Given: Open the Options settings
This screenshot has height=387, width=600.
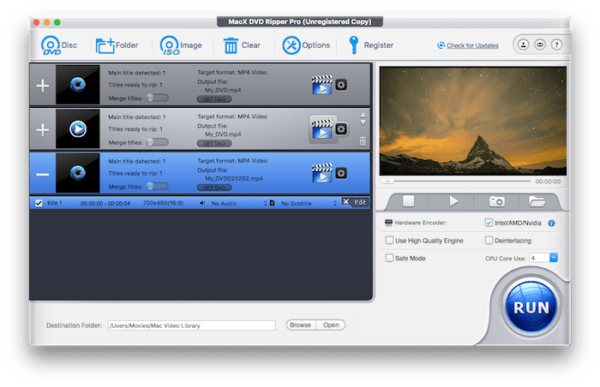Looking at the screenshot, I should click(x=306, y=45).
